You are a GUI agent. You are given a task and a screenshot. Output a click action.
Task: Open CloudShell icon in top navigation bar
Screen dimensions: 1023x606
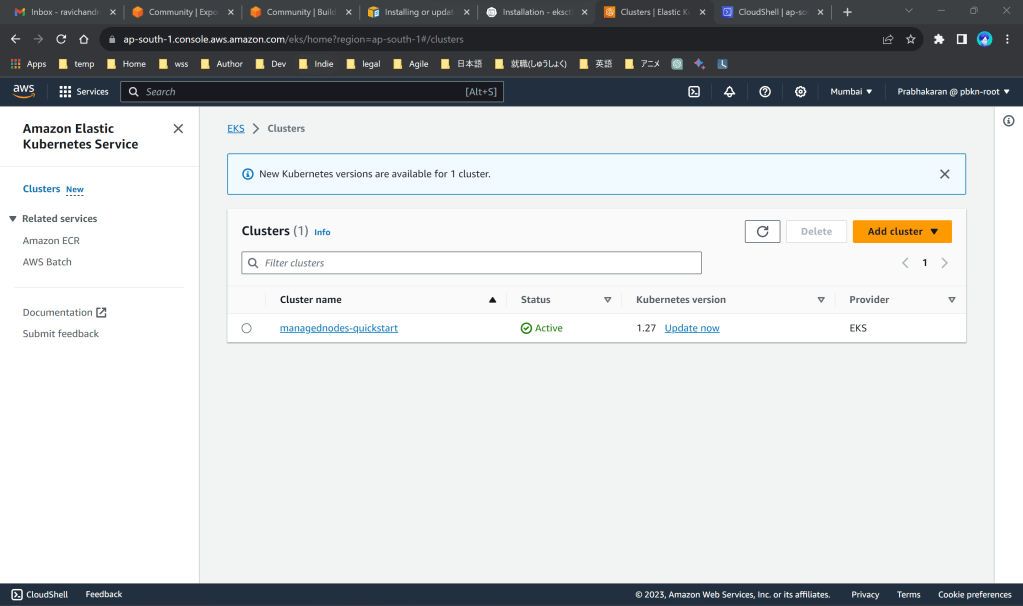(694, 91)
